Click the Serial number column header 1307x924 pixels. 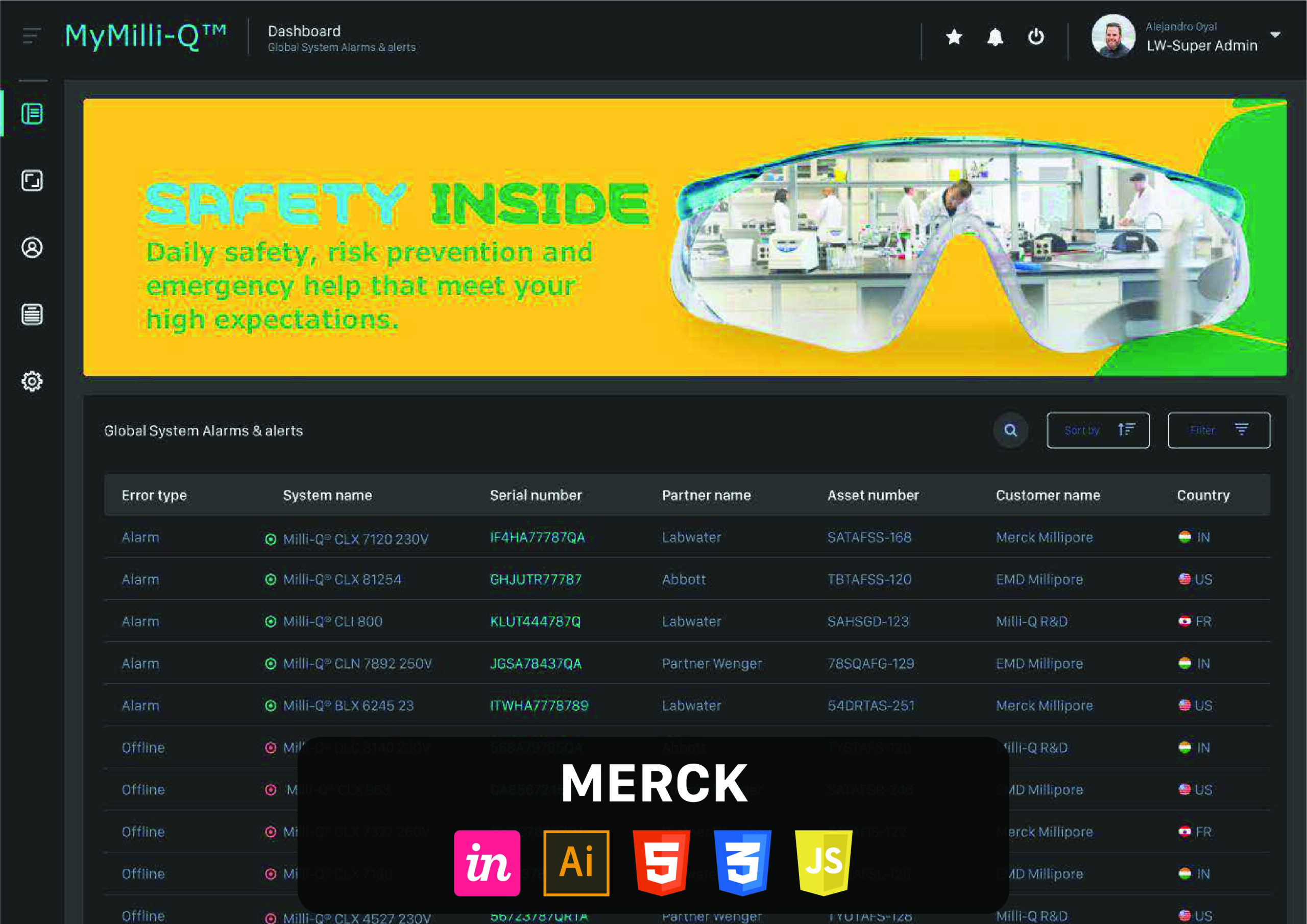pyautogui.click(x=536, y=495)
